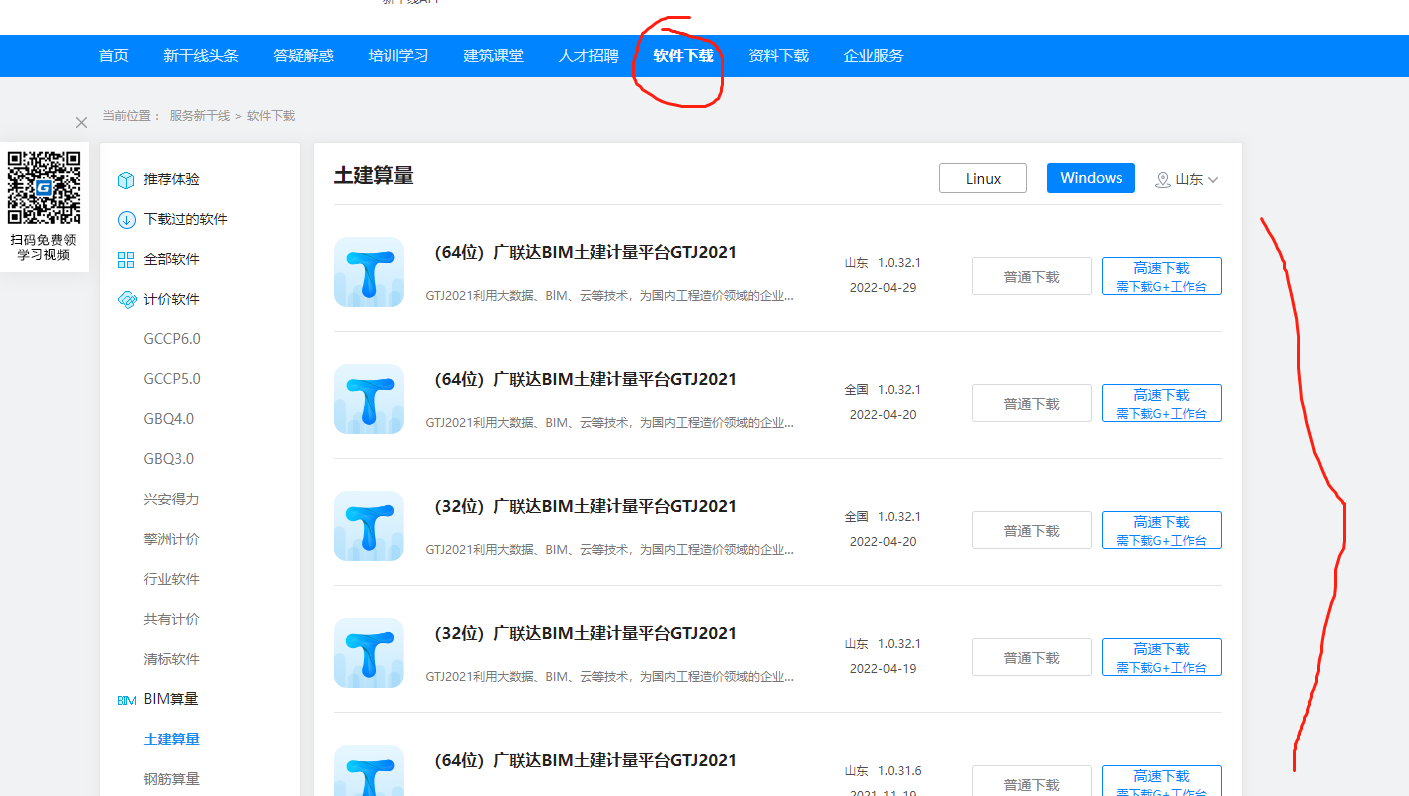Image resolution: width=1409 pixels, height=796 pixels.
Task: Click GTJ2021 icon for version 1.0.31.6 entry
Action: (x=369, y=771)
